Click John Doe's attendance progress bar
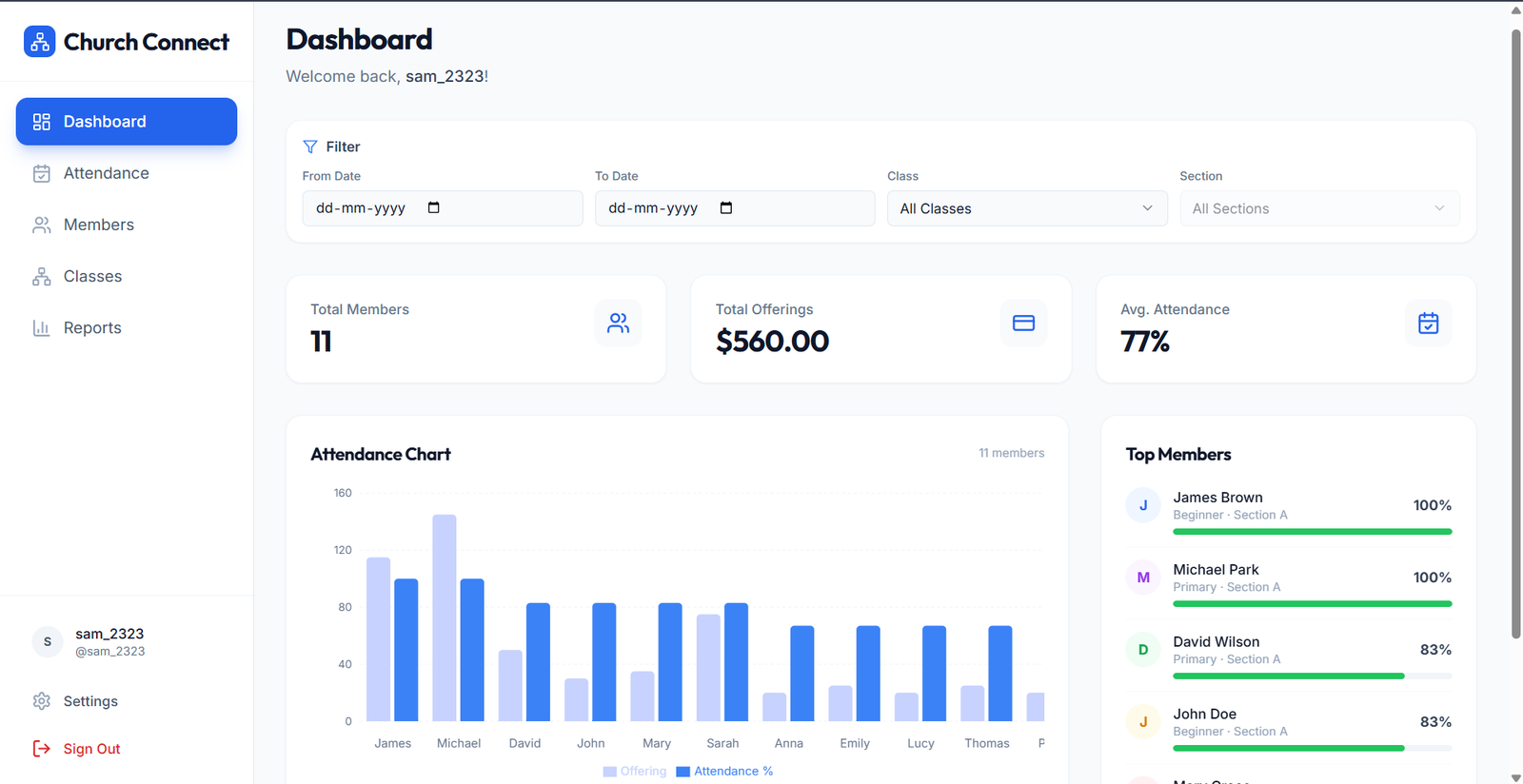 (1313, 749)
